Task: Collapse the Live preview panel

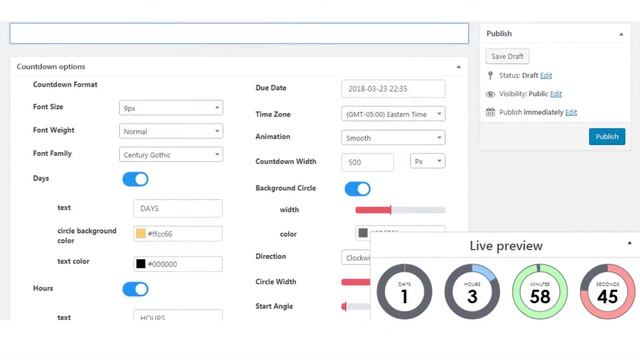Action: tap(629, 243)
